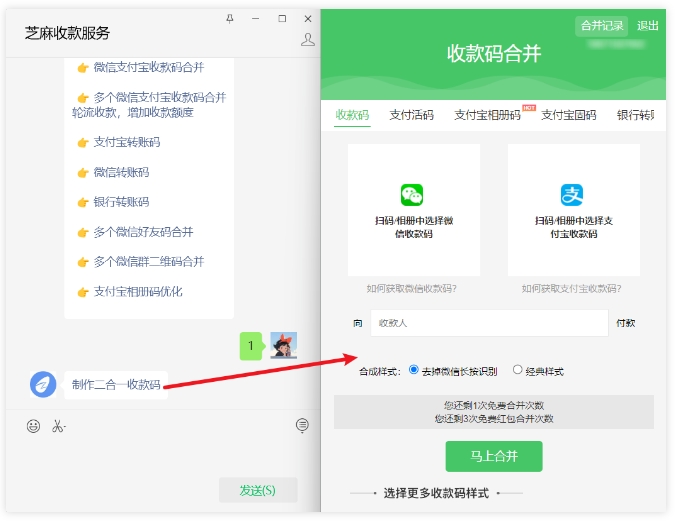Open the contact profile icon in chat header
Image resolution: width=684 pixels, height=521 pixels.
click(308, 40)
